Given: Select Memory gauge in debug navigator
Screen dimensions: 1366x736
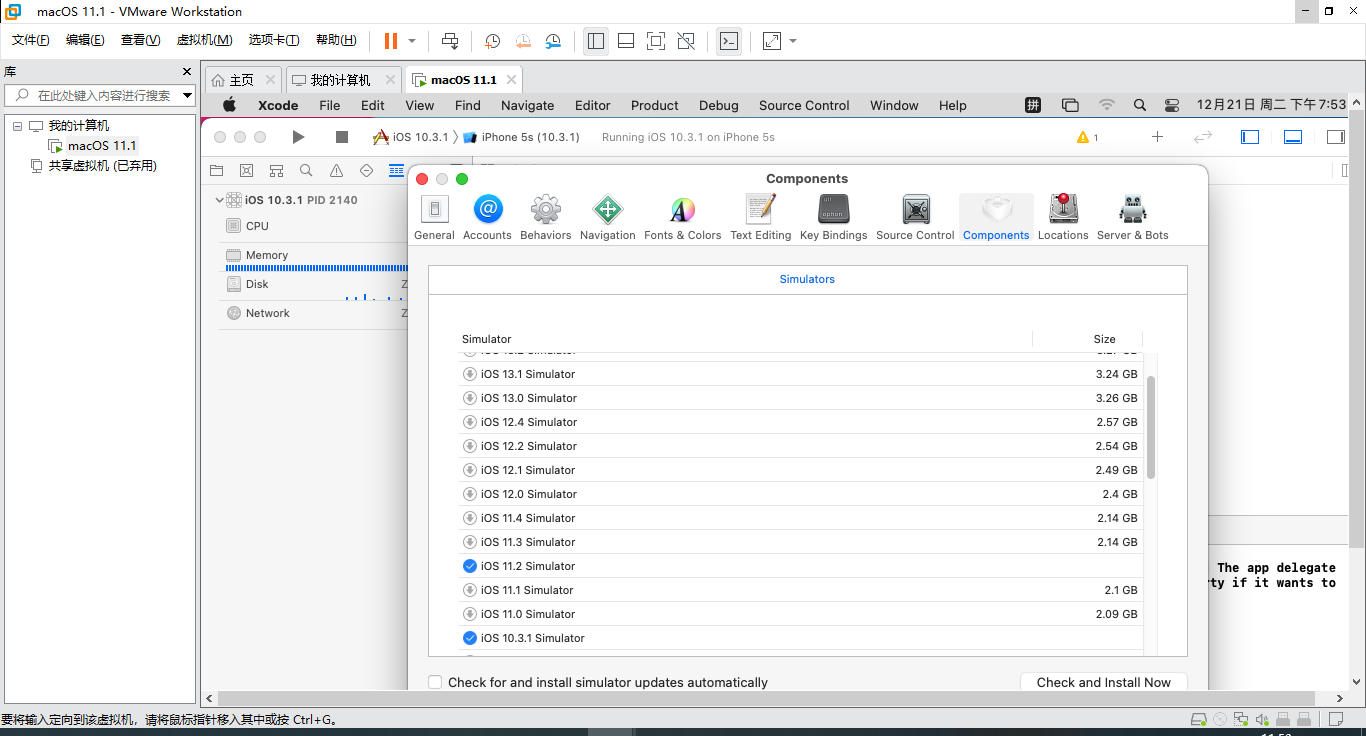Looking at the screenshot, I should tap(312, 258).
